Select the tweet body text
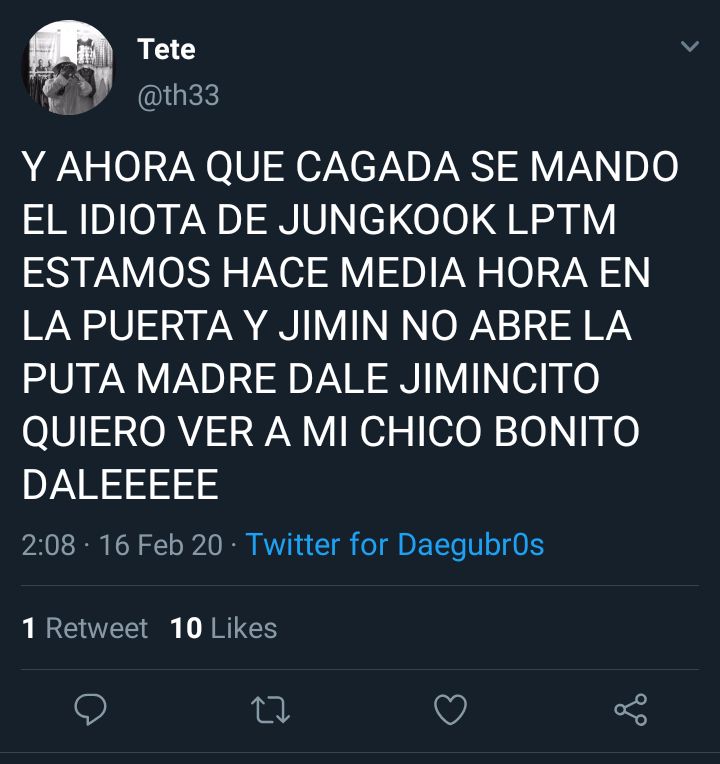The height and width of the screenshot is (764, 720). (x=350, y=325)
